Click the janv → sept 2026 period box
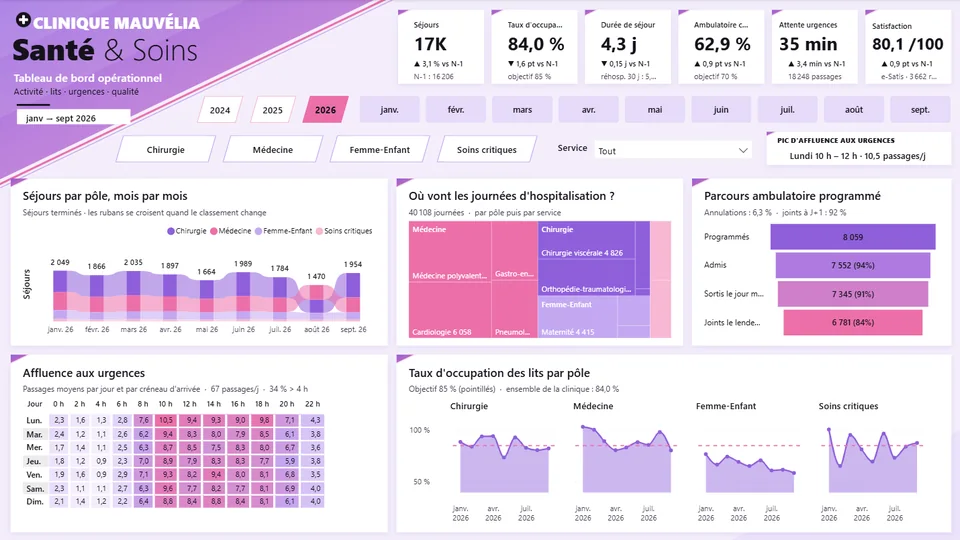960x540 pixels. (x=73, y=118)
